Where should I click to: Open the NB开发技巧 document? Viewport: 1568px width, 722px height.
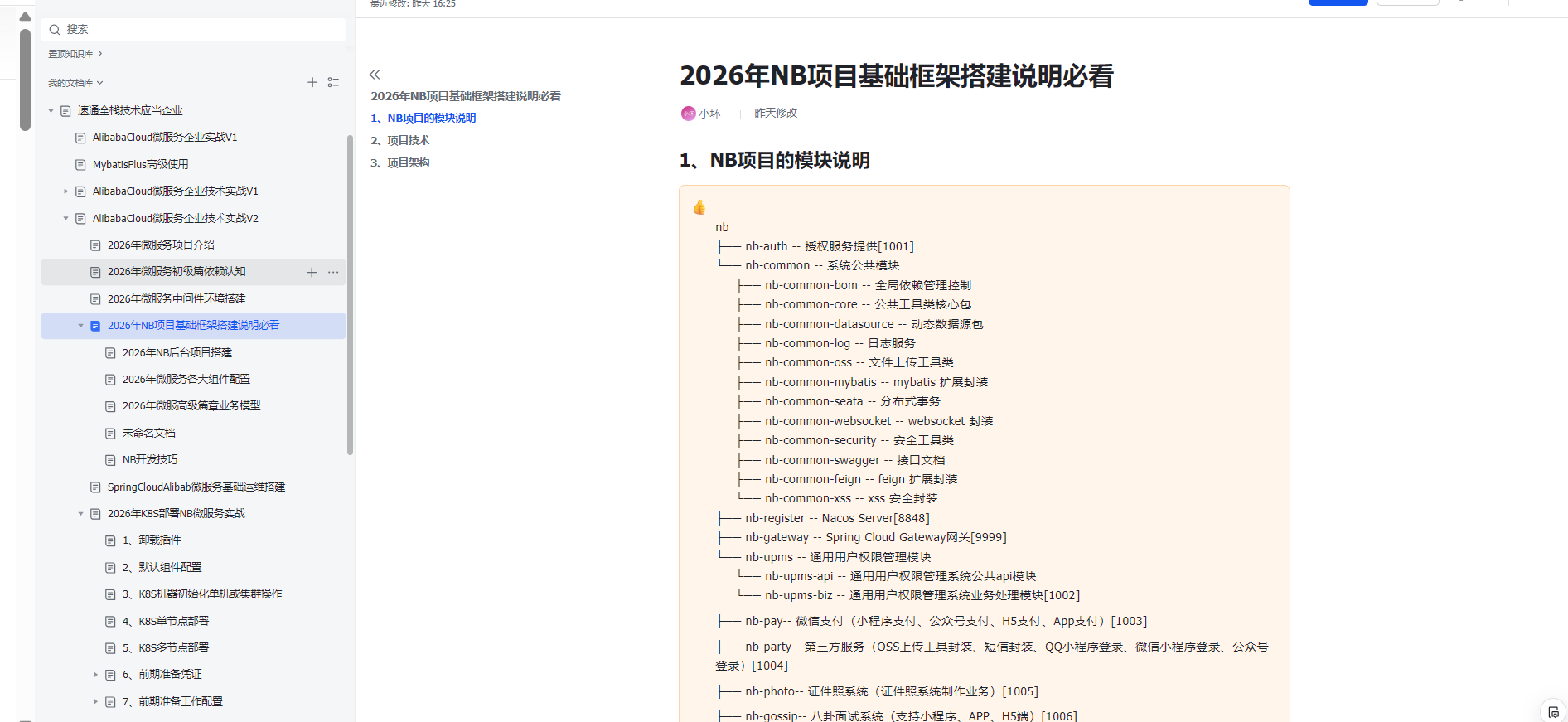coord(150,459)
